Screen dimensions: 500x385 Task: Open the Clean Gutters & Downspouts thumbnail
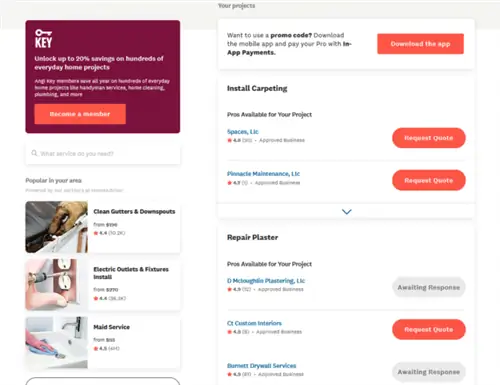pyautogui.click(x=57, y=227)
